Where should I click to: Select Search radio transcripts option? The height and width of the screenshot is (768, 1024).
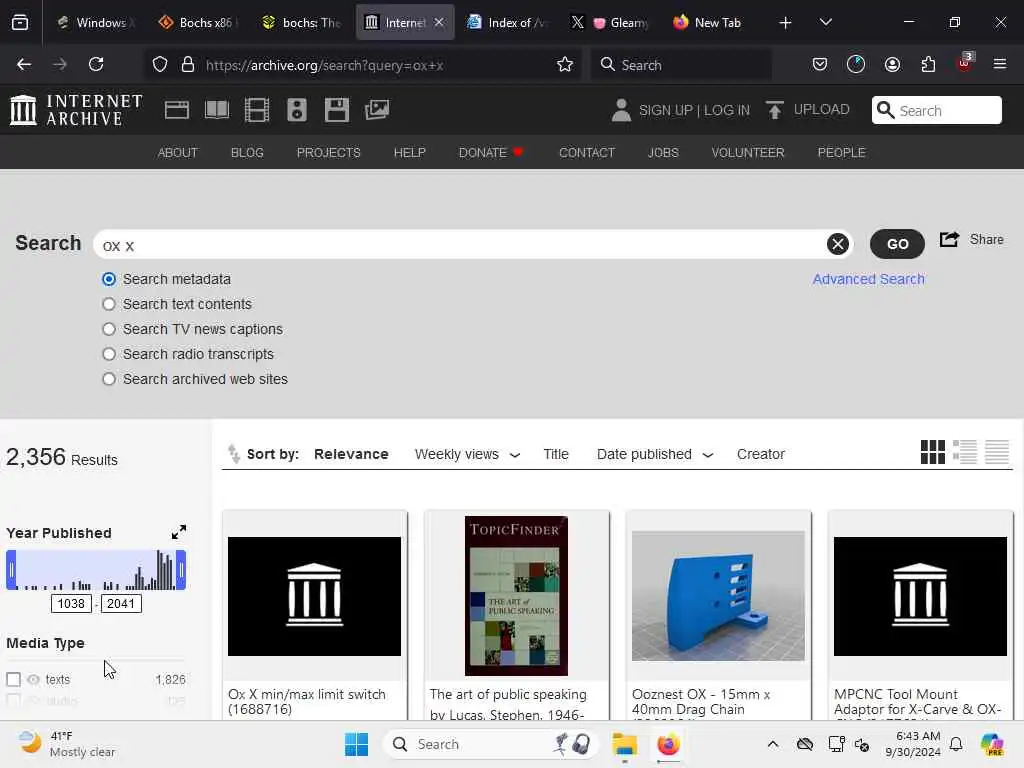(109, 354)
